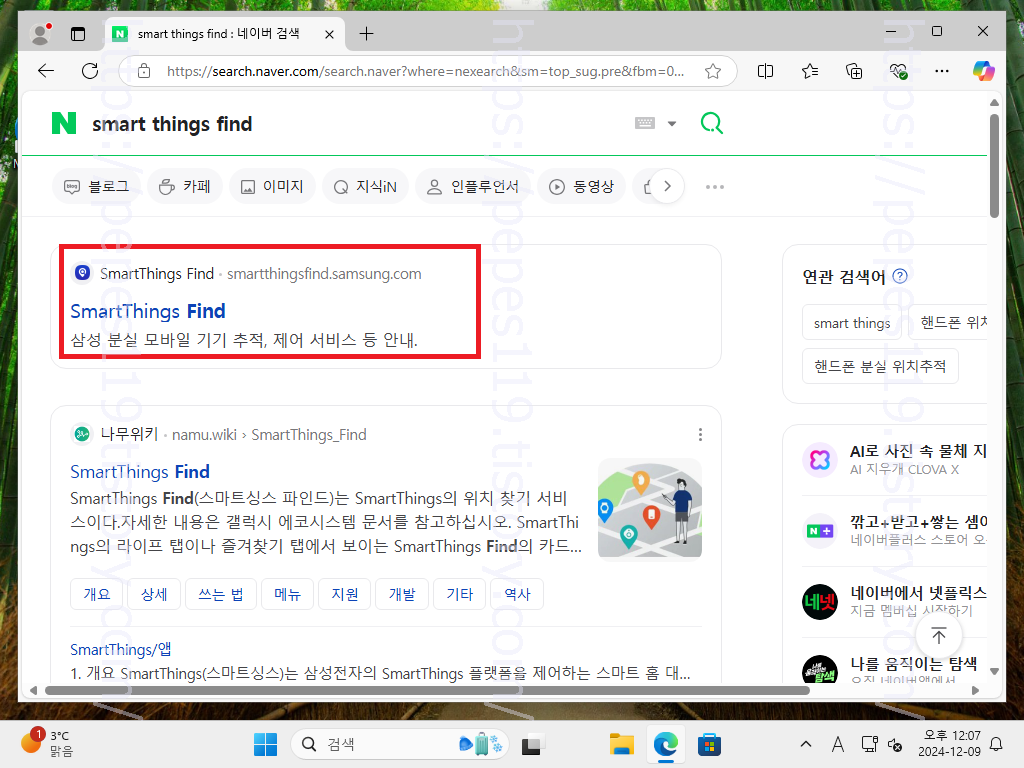Open Naver virtual keyboard icon
The image size is (1024, 768).
click(645, 123)
